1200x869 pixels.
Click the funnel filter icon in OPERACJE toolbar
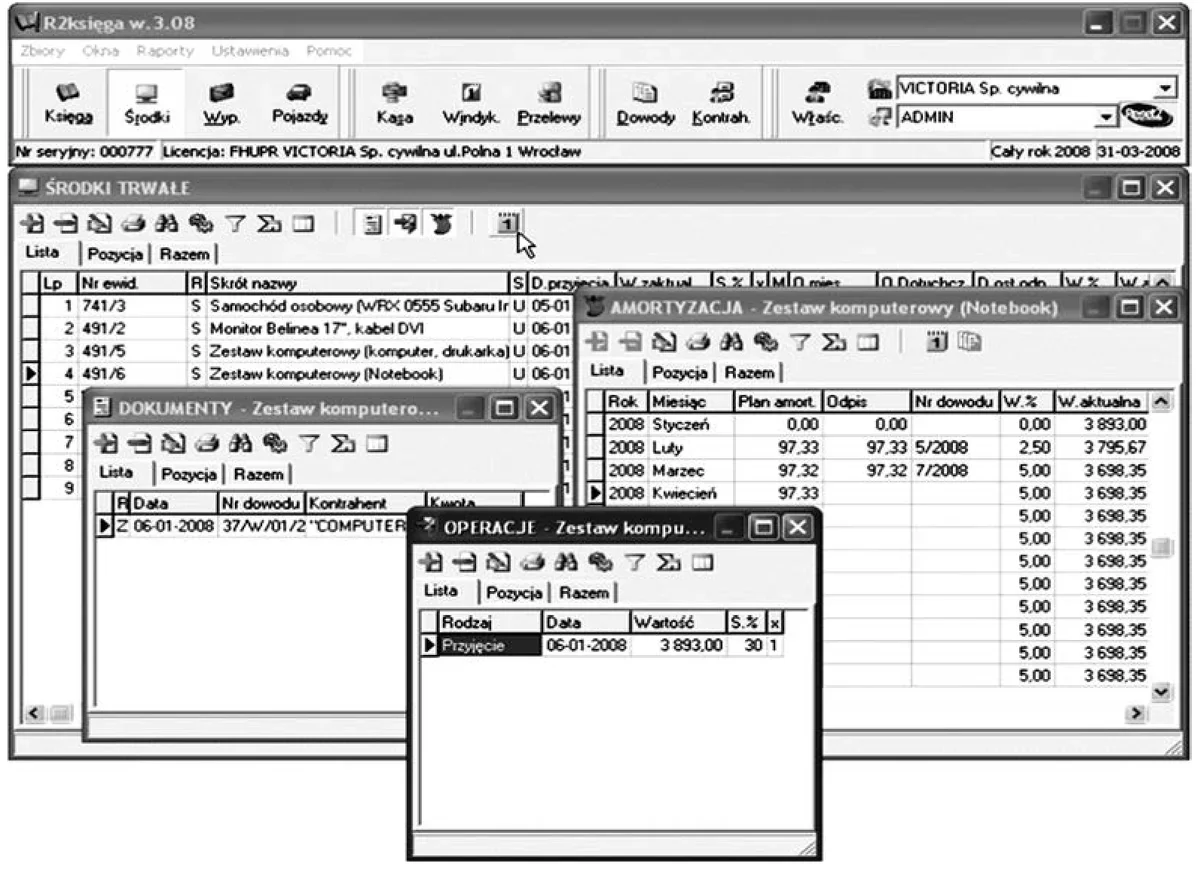633,563
